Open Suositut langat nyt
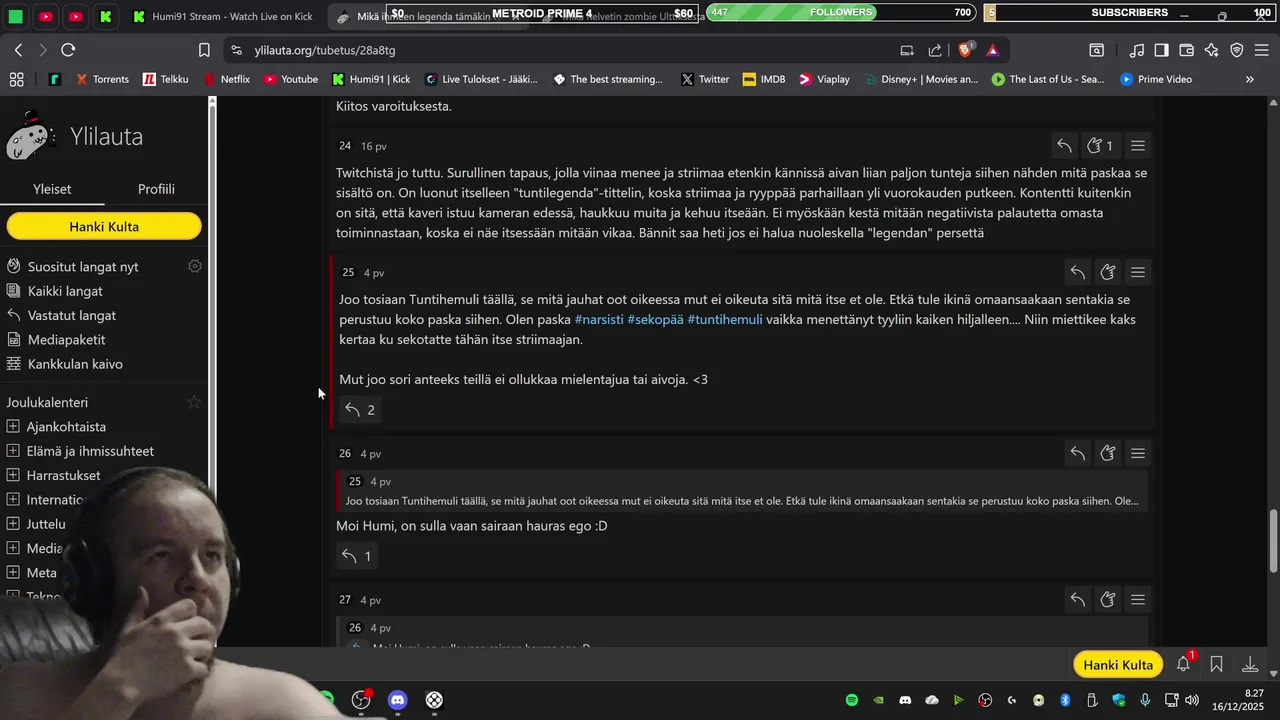Screen dimensions: 1280x720 pyautogui.click(x=83, y=267)
